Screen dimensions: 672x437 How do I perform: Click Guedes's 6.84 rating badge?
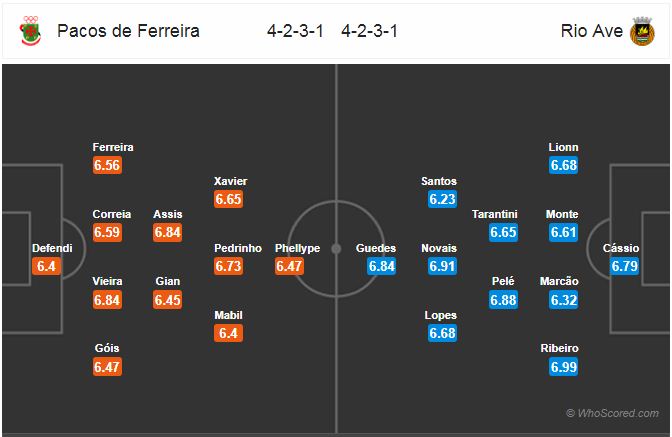tap(381, 266)
